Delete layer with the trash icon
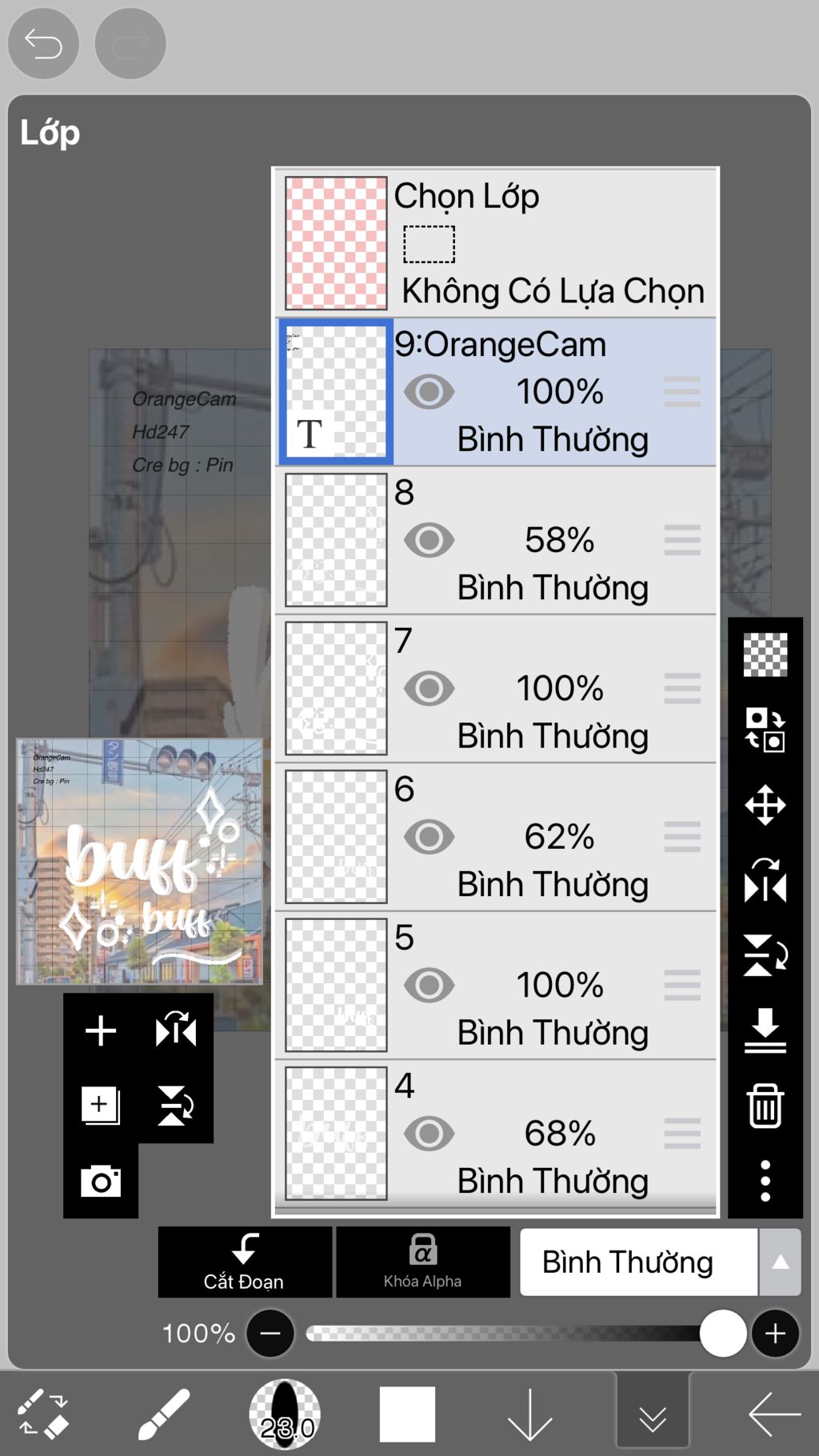This screenshot has width=819, height=1456. point(765,1106)
